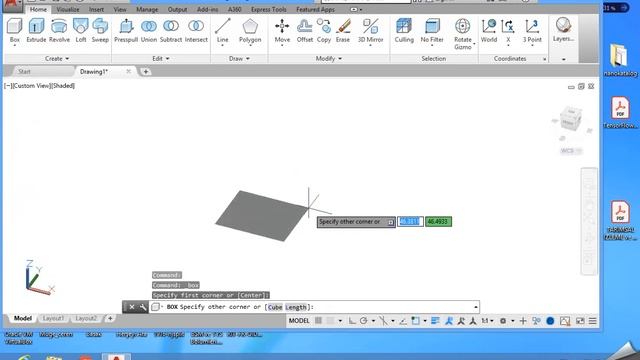Click the Cube option in command line

(275, 307)
